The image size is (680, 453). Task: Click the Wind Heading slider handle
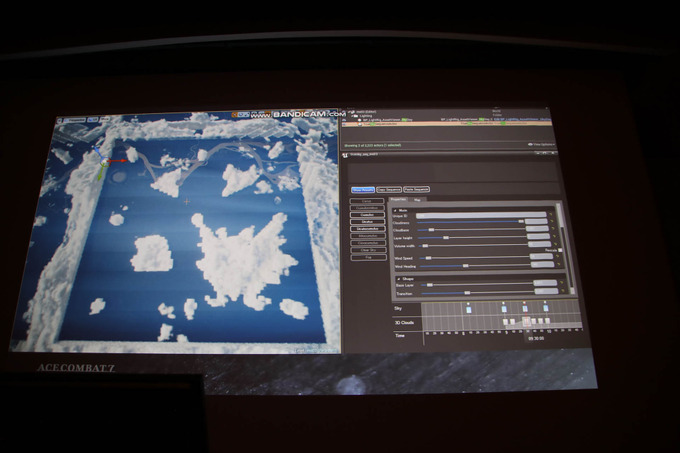tap(465, 266)
